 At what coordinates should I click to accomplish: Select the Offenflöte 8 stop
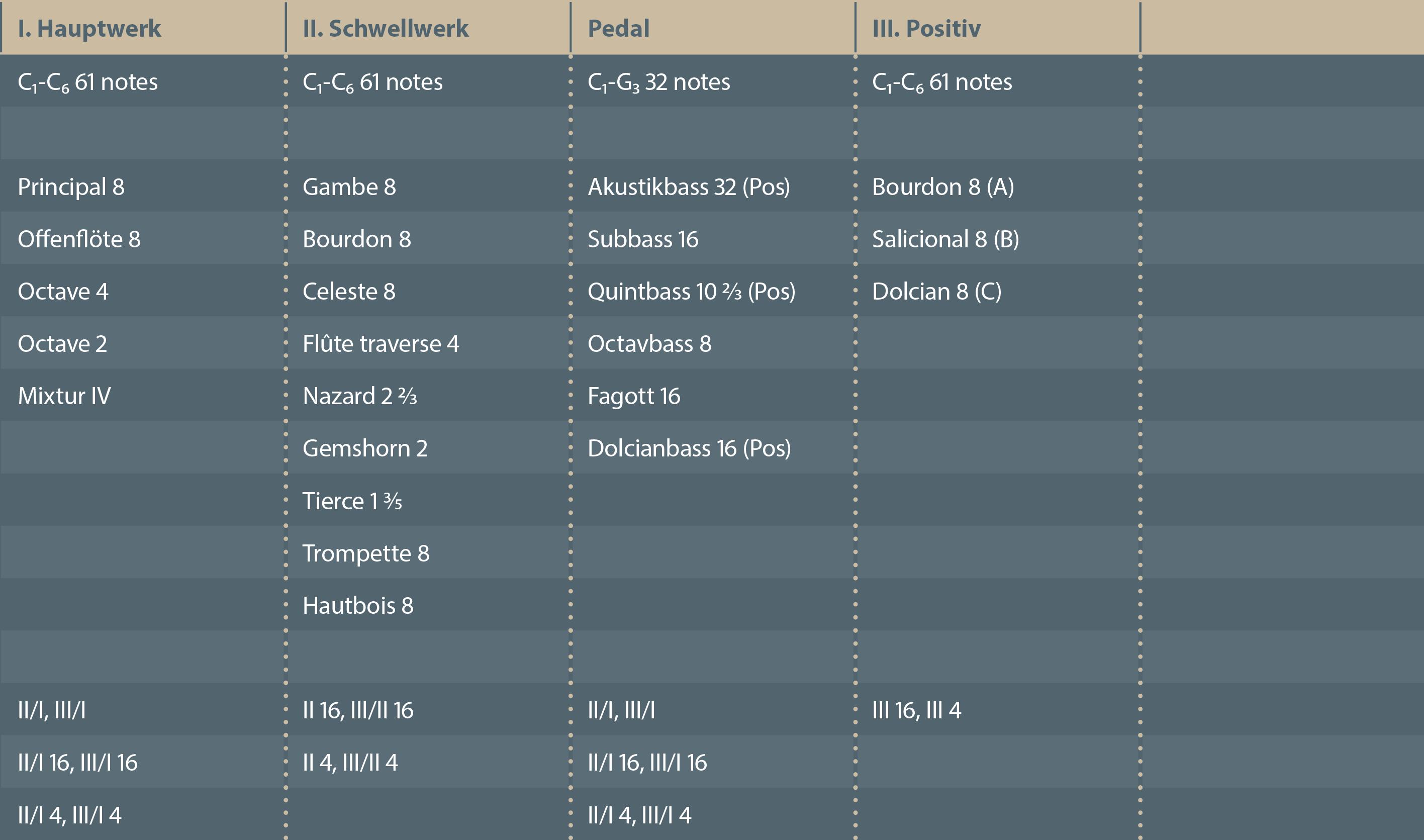[x=79, y=239]
